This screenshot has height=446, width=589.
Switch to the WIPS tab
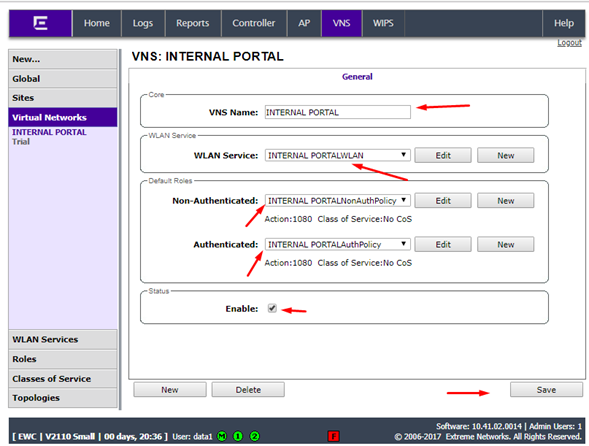click(x=383, y=23)
